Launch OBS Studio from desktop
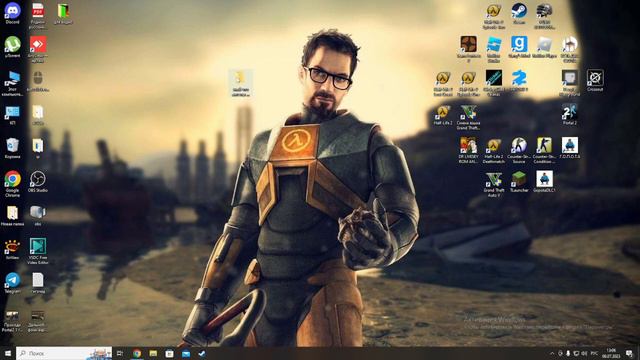640x360 pixels. tap(38, 181)
